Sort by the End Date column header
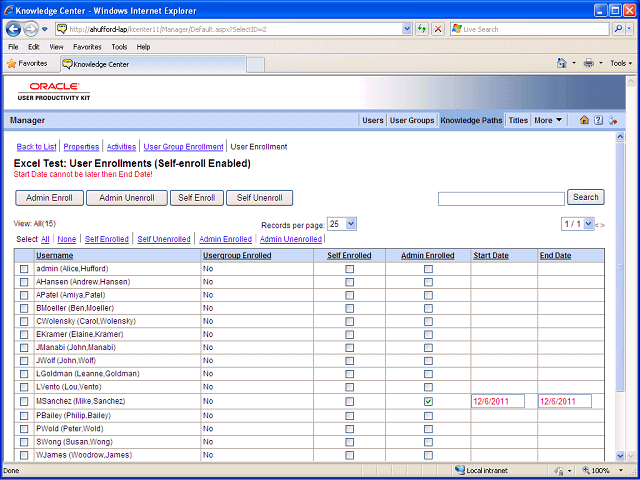Viewport: 640px width, 480px height. pyautogui.click(x=556, y=256)
